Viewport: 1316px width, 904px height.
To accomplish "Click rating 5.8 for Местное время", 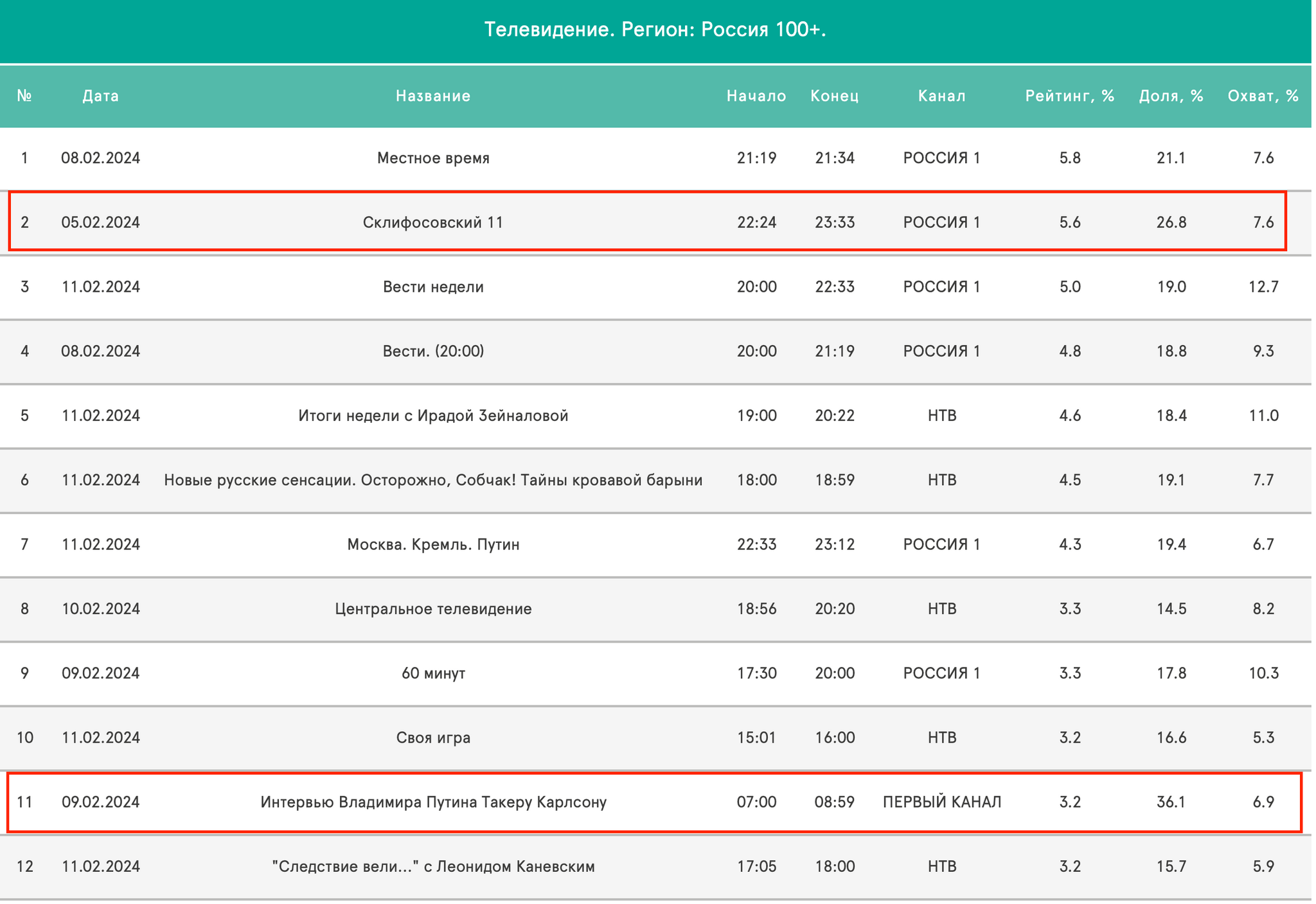I will pyautogui.click(x=1070, y=158).
